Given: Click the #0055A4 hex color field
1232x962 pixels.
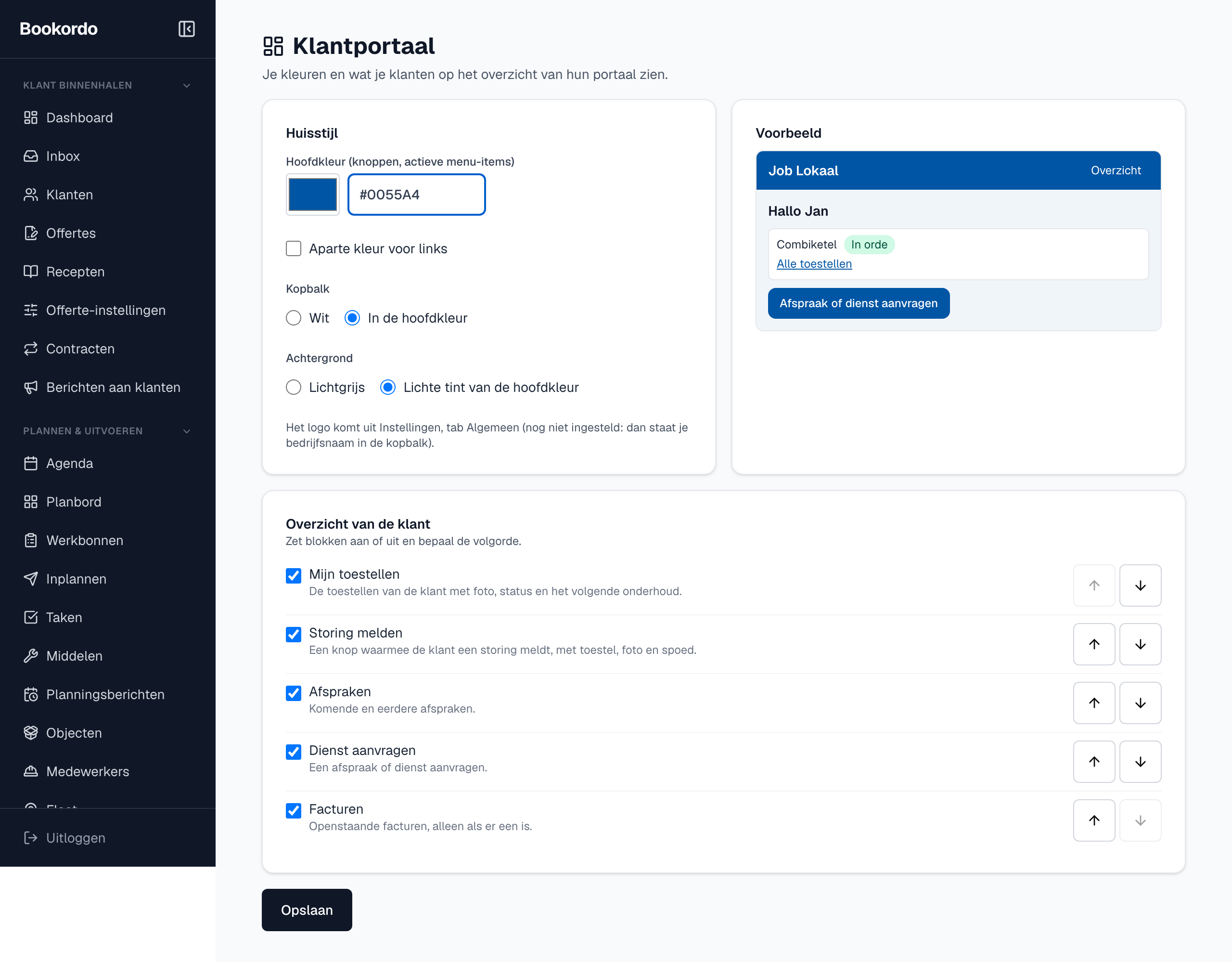Looking at the screenshot, I should click(x=416, y=195).
